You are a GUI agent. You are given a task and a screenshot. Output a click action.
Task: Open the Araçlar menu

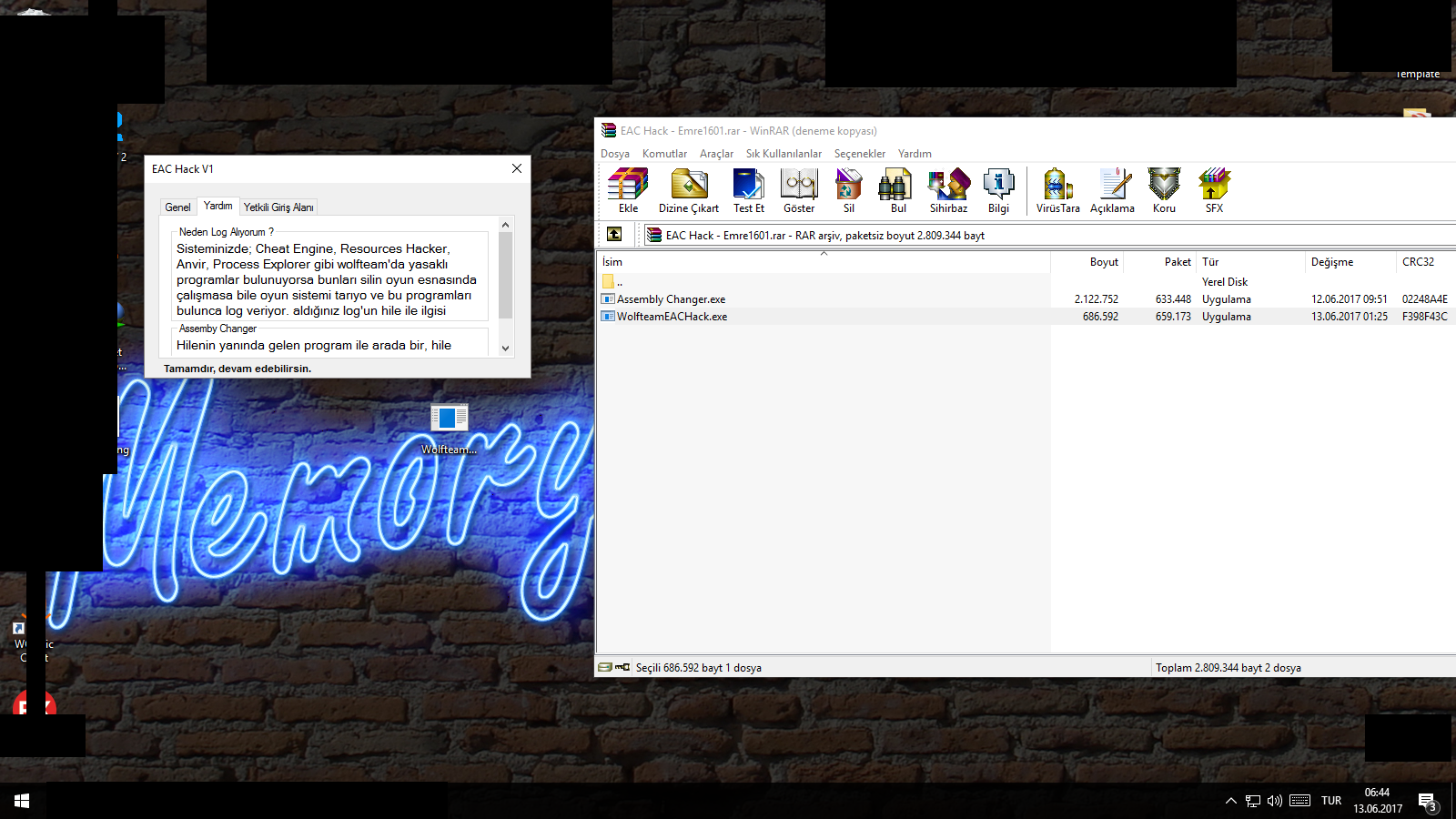pos(716,154)
